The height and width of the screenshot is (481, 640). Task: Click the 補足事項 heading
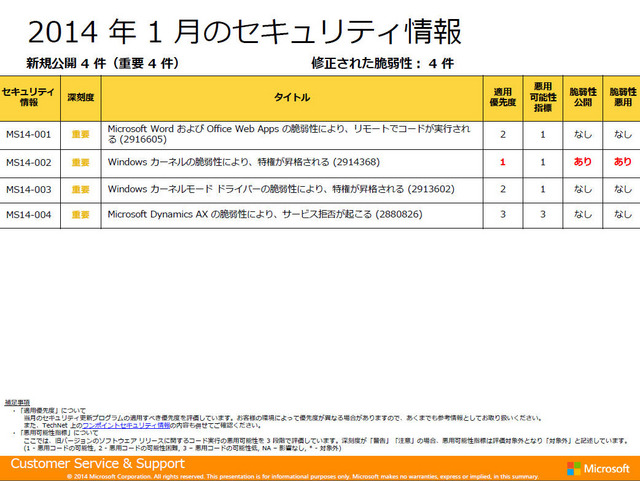click(17, 403)
